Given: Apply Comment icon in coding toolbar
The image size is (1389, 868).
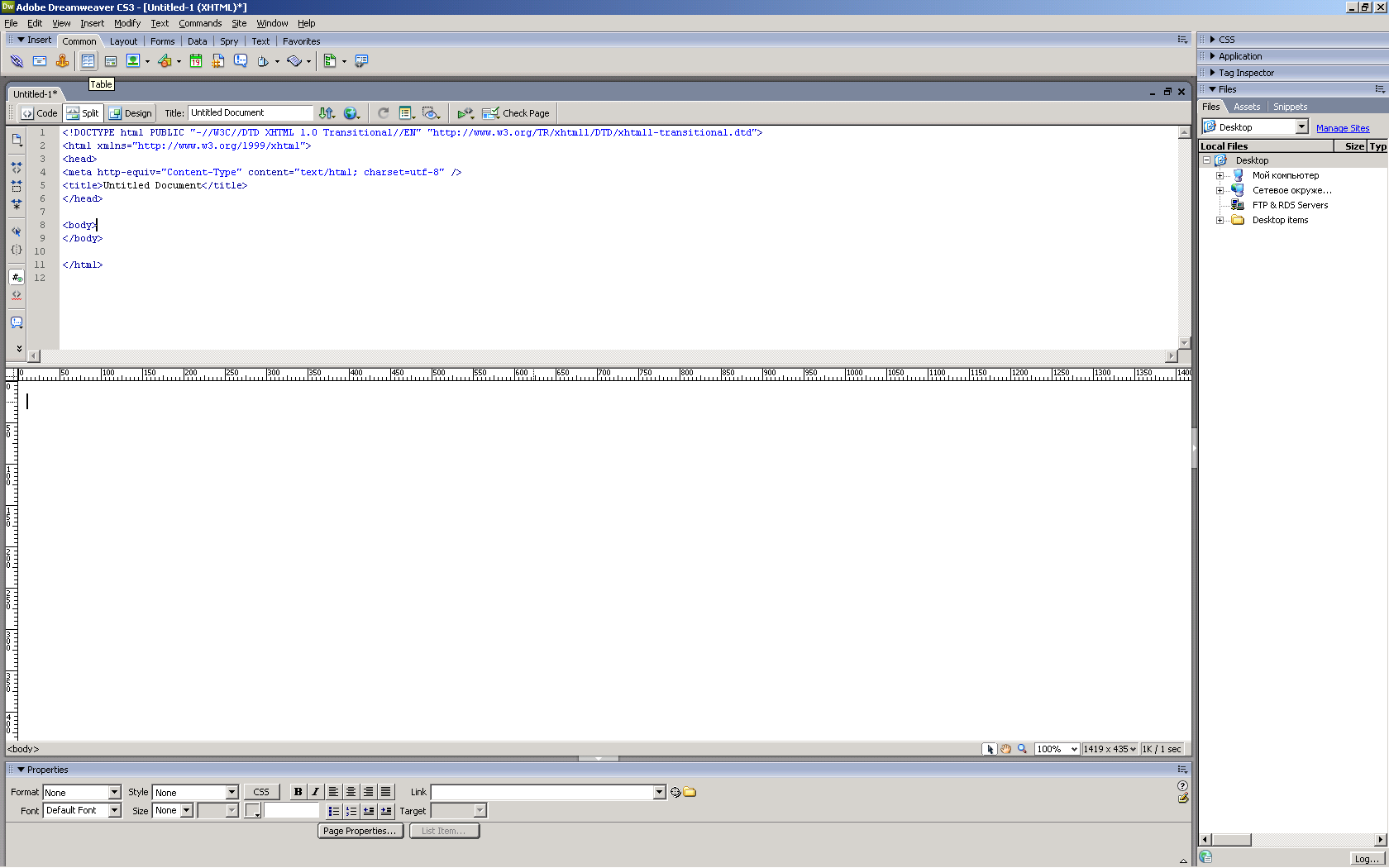Looking at the screenshot, I should click(x=17, y=322).
